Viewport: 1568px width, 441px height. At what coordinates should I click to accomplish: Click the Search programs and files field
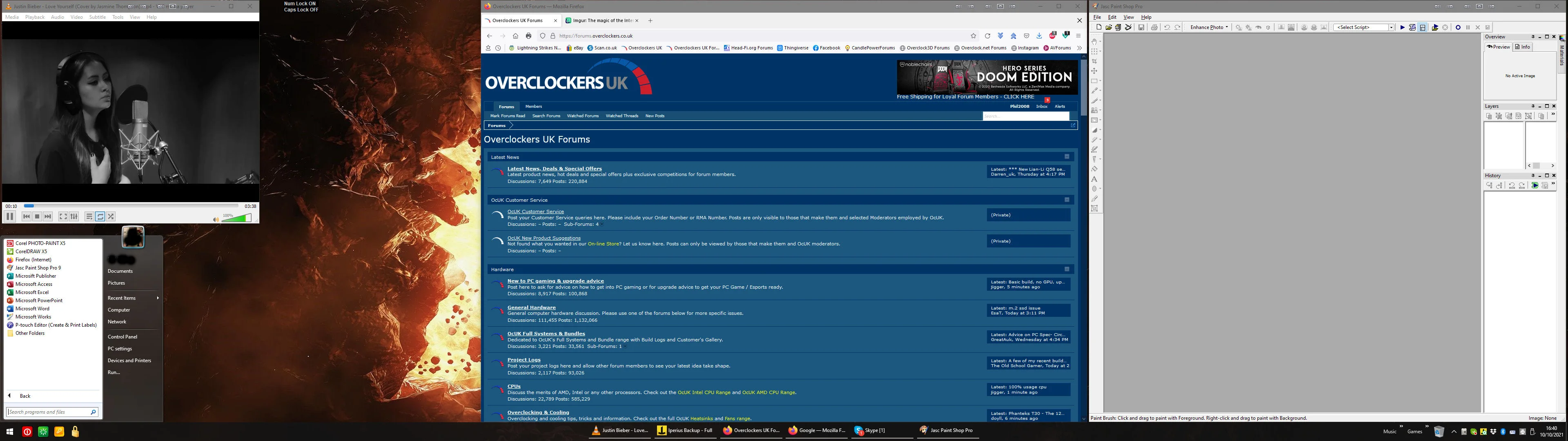[52, 412]
